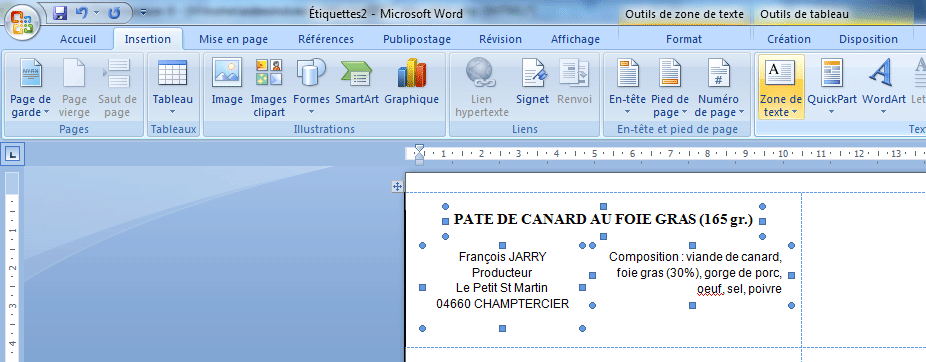Open the En-tête dropdown
The width and height of the screenshot is (926, 362).
click(627, 87)
